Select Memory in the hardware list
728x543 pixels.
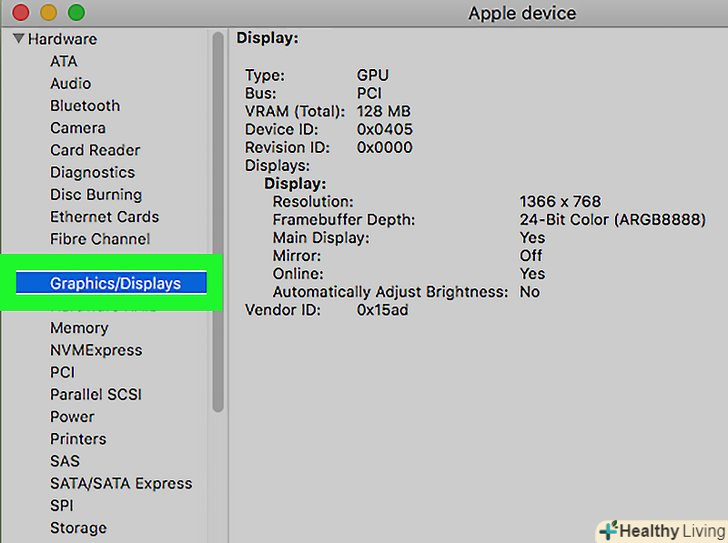pyautogui.click(x=79, y=328)
